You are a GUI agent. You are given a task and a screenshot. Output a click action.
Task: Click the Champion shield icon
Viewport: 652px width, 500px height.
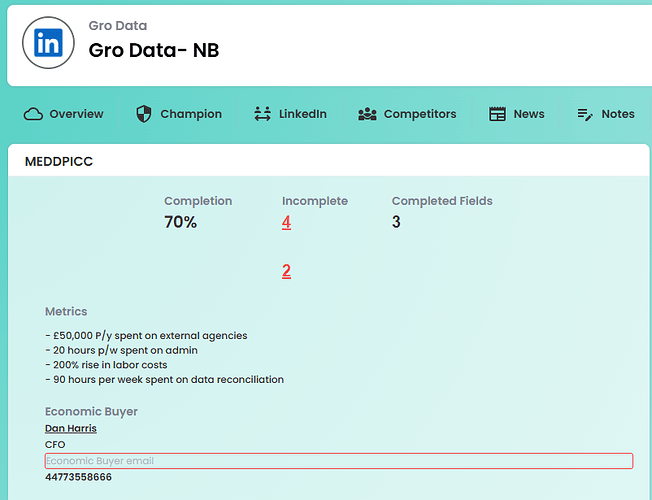144,114
